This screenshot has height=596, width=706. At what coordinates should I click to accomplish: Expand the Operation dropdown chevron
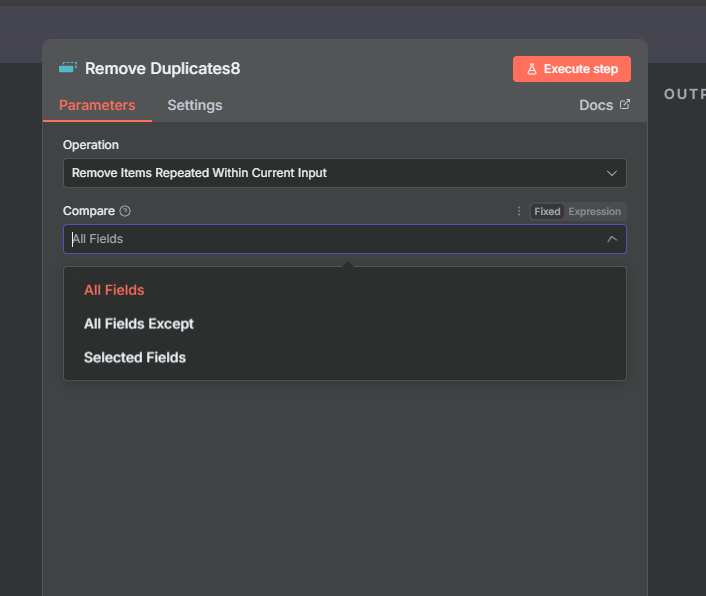(x=612, y=173)
